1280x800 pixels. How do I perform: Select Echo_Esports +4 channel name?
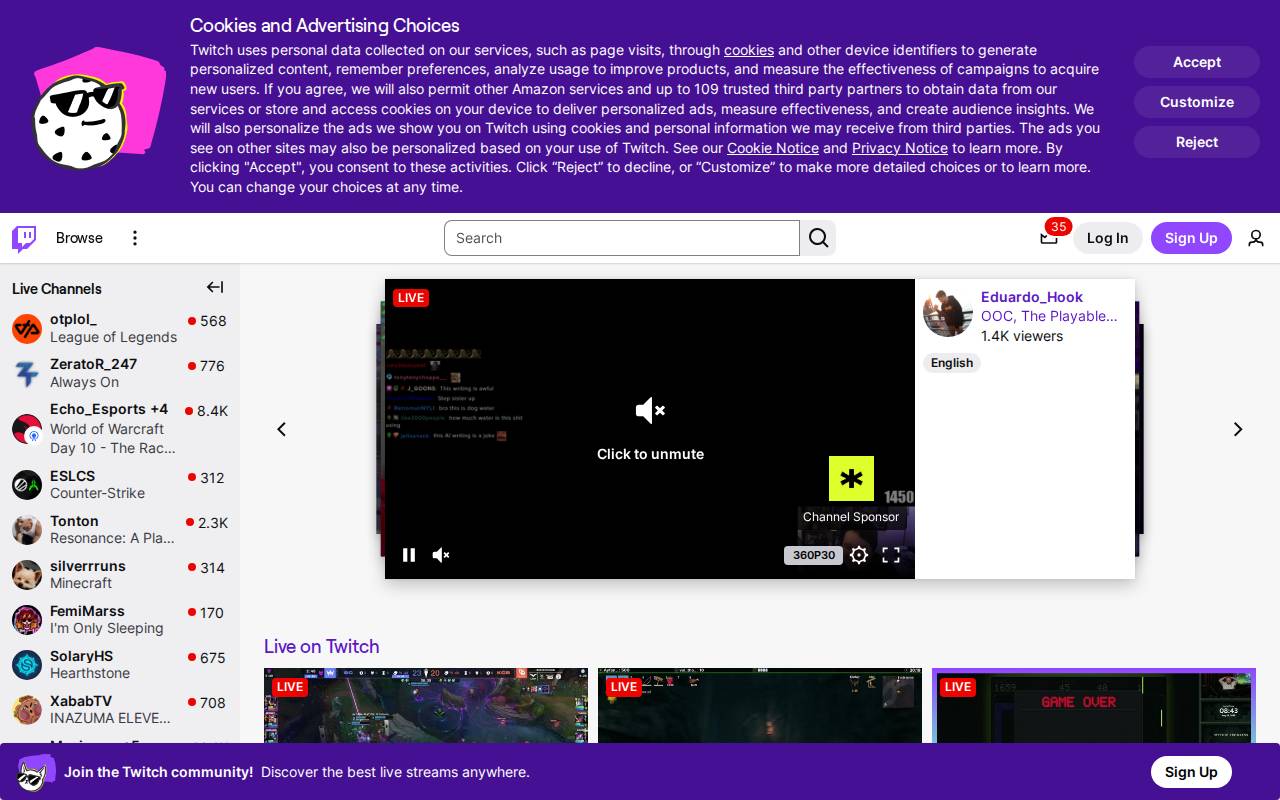point(109,409)
